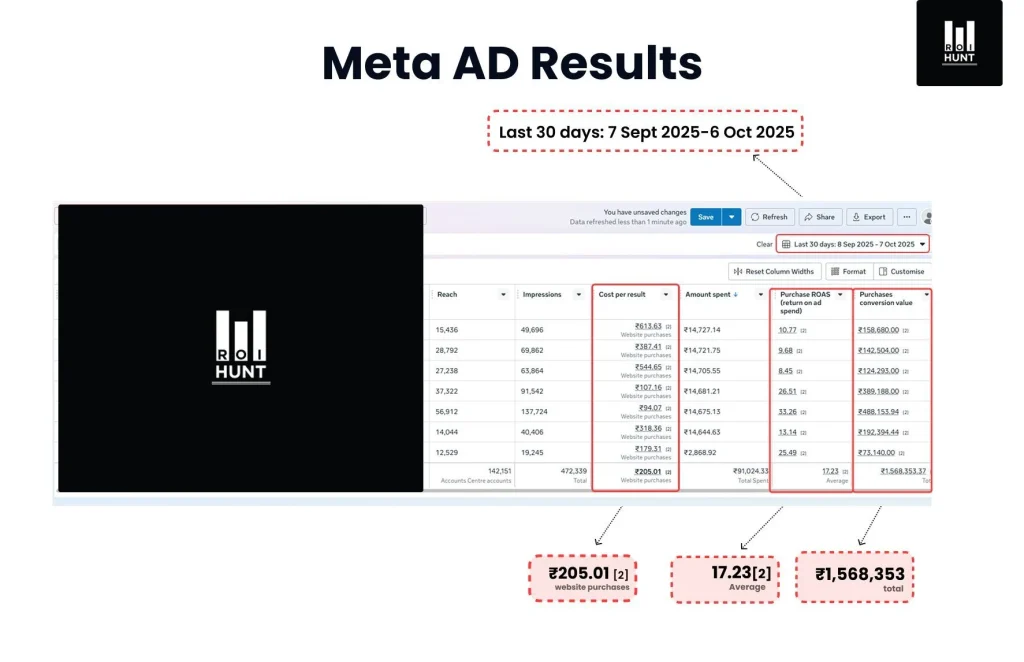
Task: Open the Cost per result column dropdown
Action: pos(666,295)
